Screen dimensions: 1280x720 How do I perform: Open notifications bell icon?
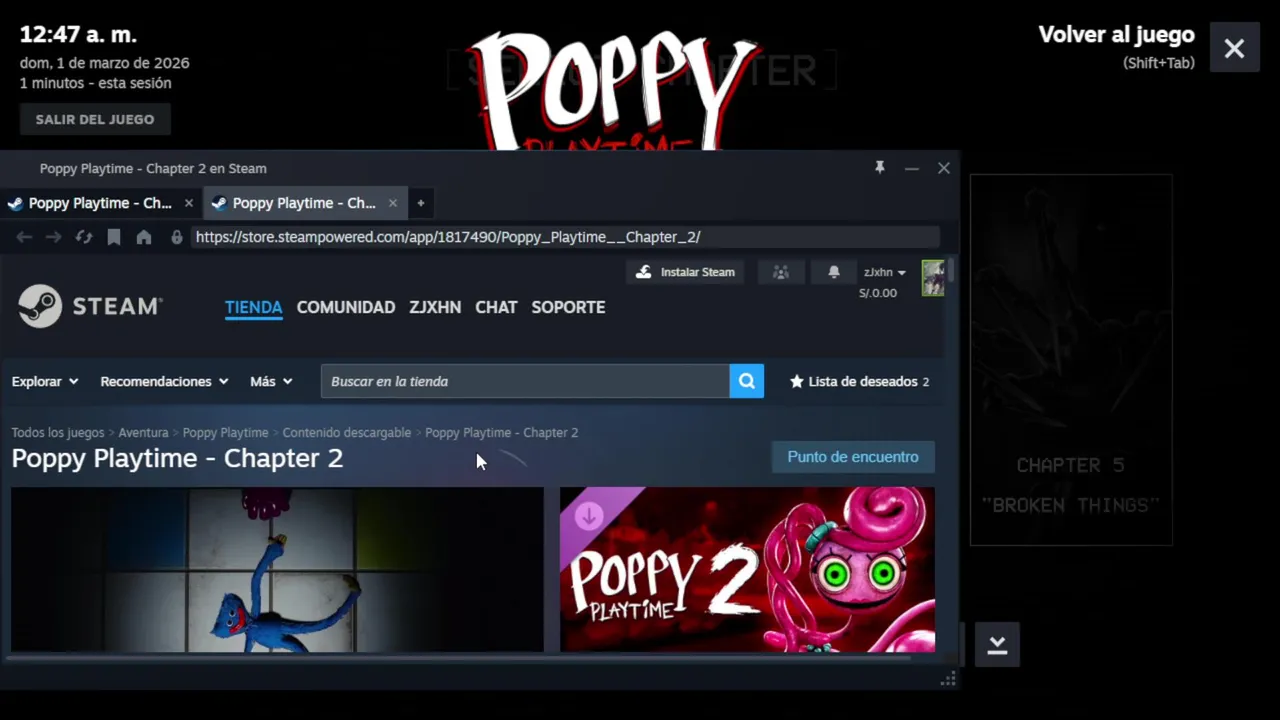(x=833, y=272)
